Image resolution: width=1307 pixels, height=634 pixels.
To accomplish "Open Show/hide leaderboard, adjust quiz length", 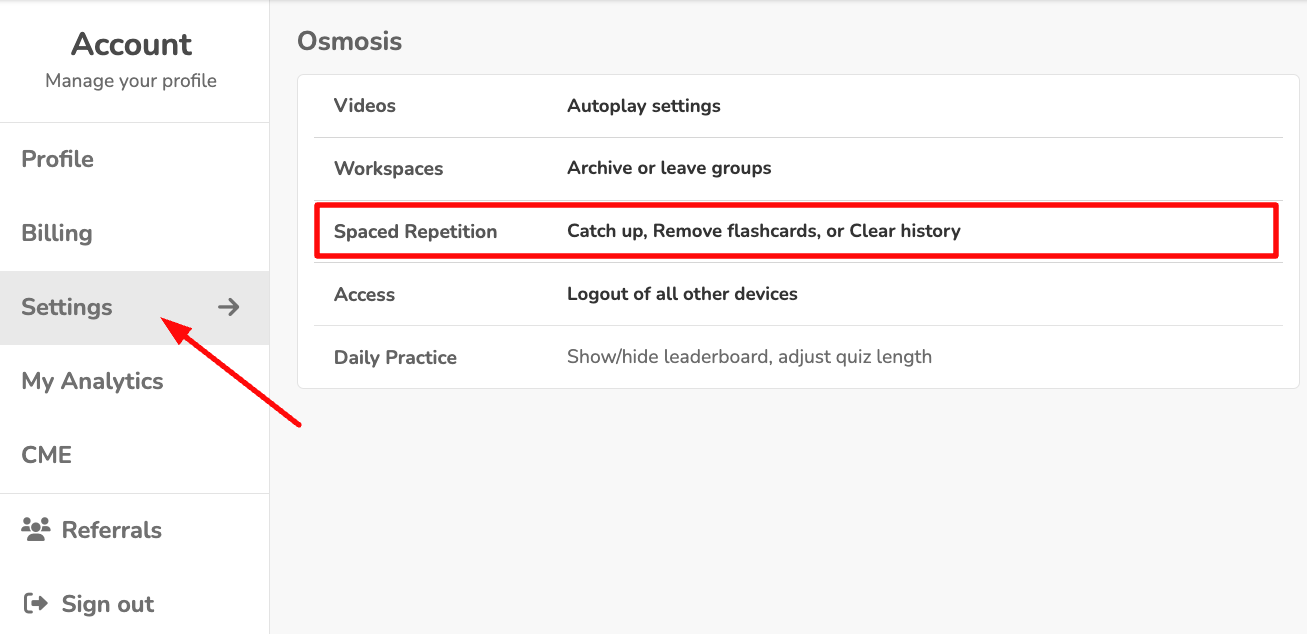I will pyautogui.click(x=749, y=357).
